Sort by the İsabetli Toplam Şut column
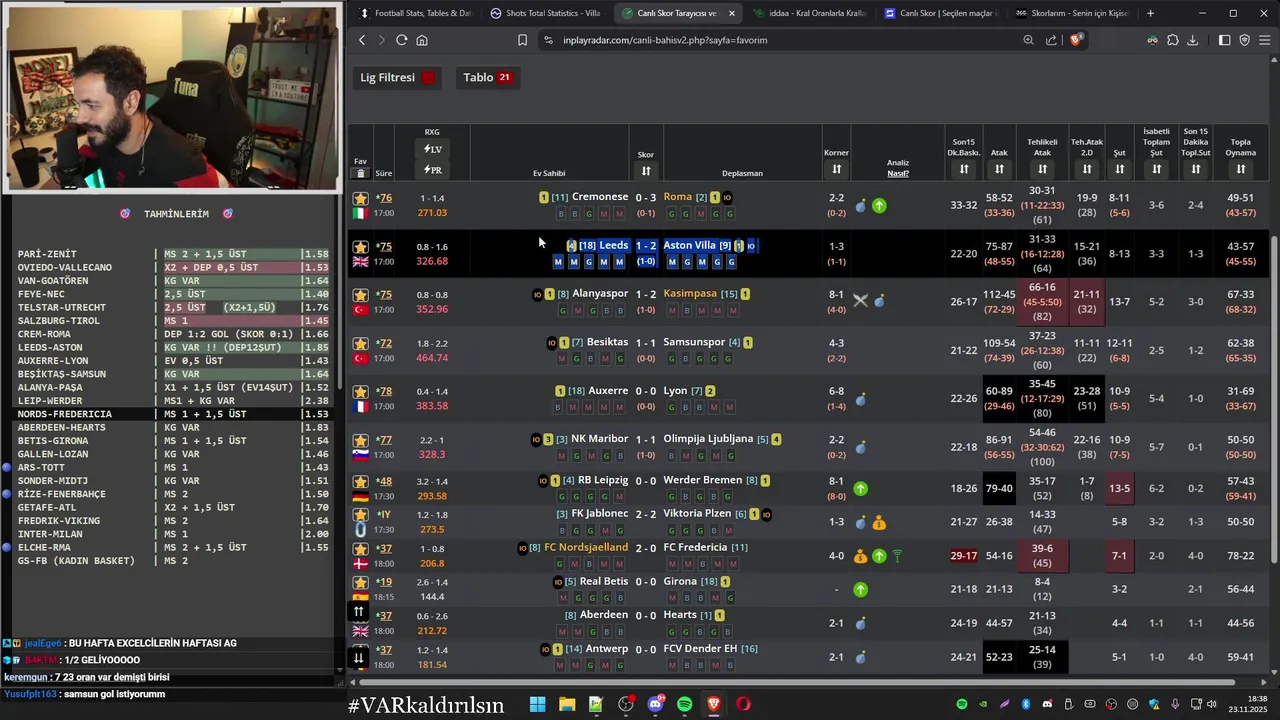This screenshot has height=720, width=1280. pyautogui.click(x=1156, y=169)
